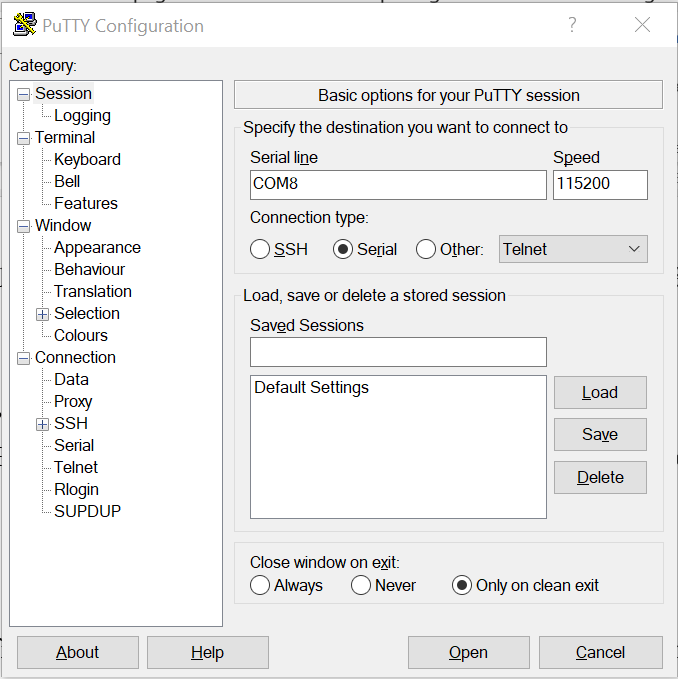Click the Delete session button
678x679 pixels.
tap(600, 477)
